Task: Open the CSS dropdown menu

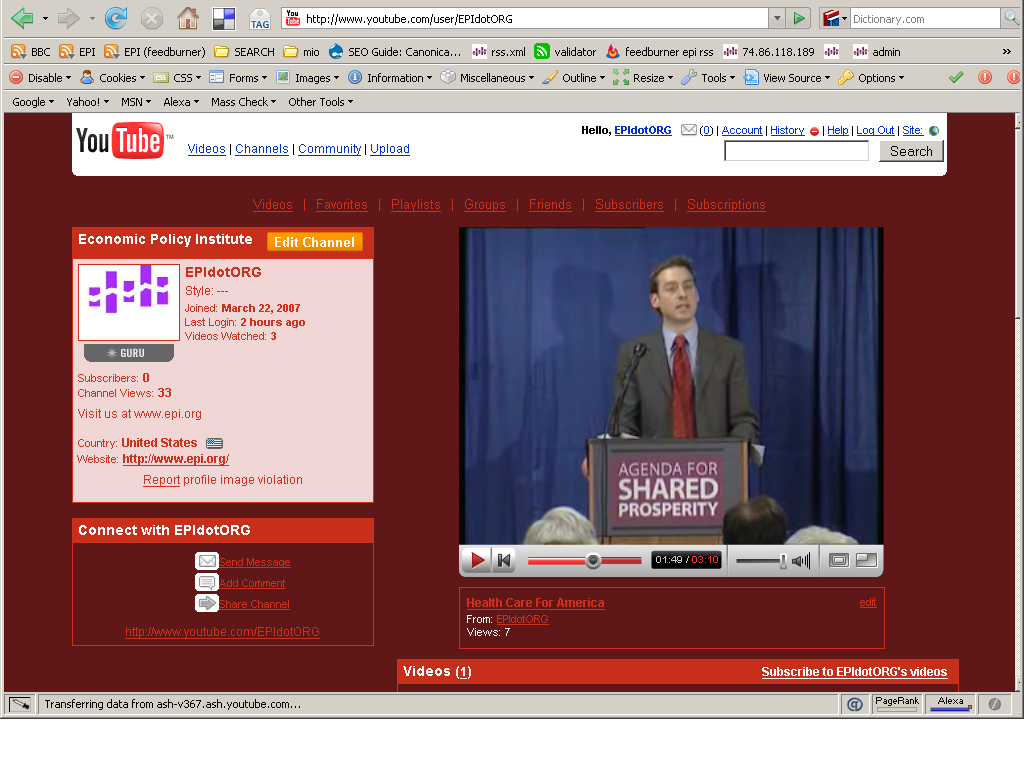Action: point(177,78)
